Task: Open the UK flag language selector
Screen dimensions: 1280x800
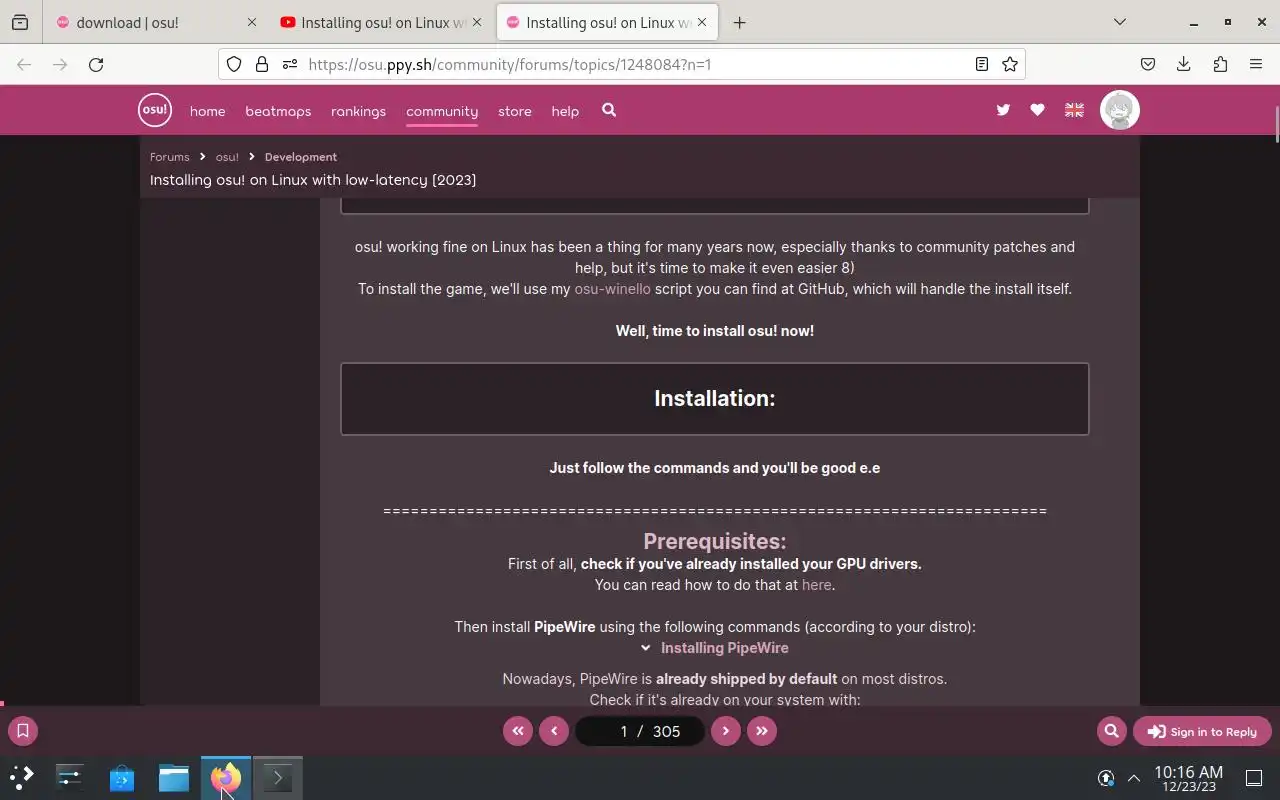Action: pos(1074,110)
